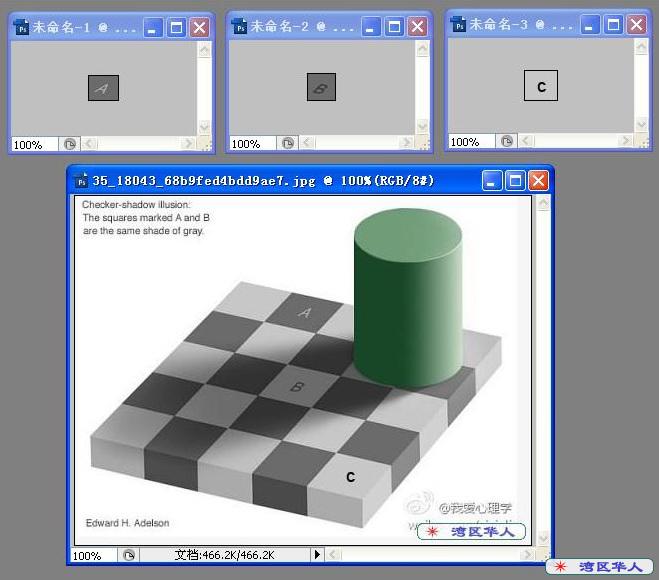The width and height of the screenshot is (659, 580).
Task: Click scroll-left arrow in the jpg window
Action: click(333, 555)
